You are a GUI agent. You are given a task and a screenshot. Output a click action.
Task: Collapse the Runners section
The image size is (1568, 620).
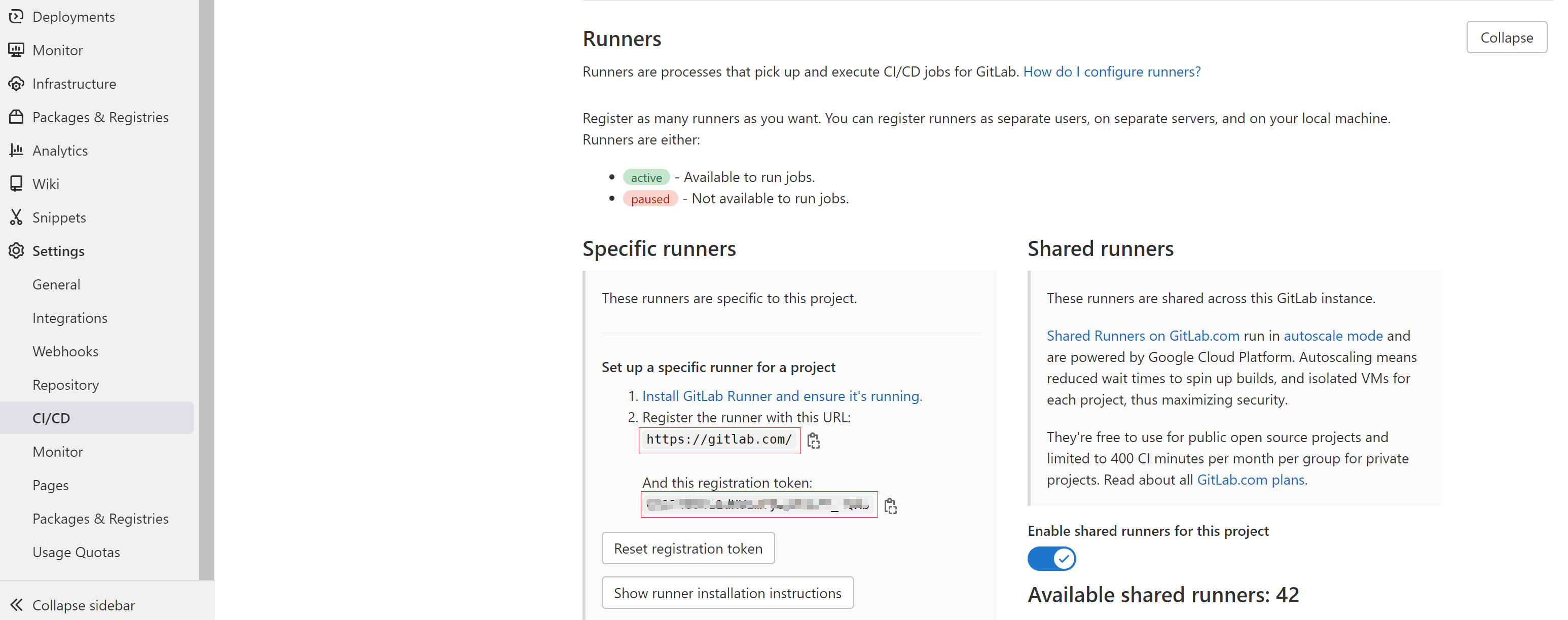(x=1507, y=37)
